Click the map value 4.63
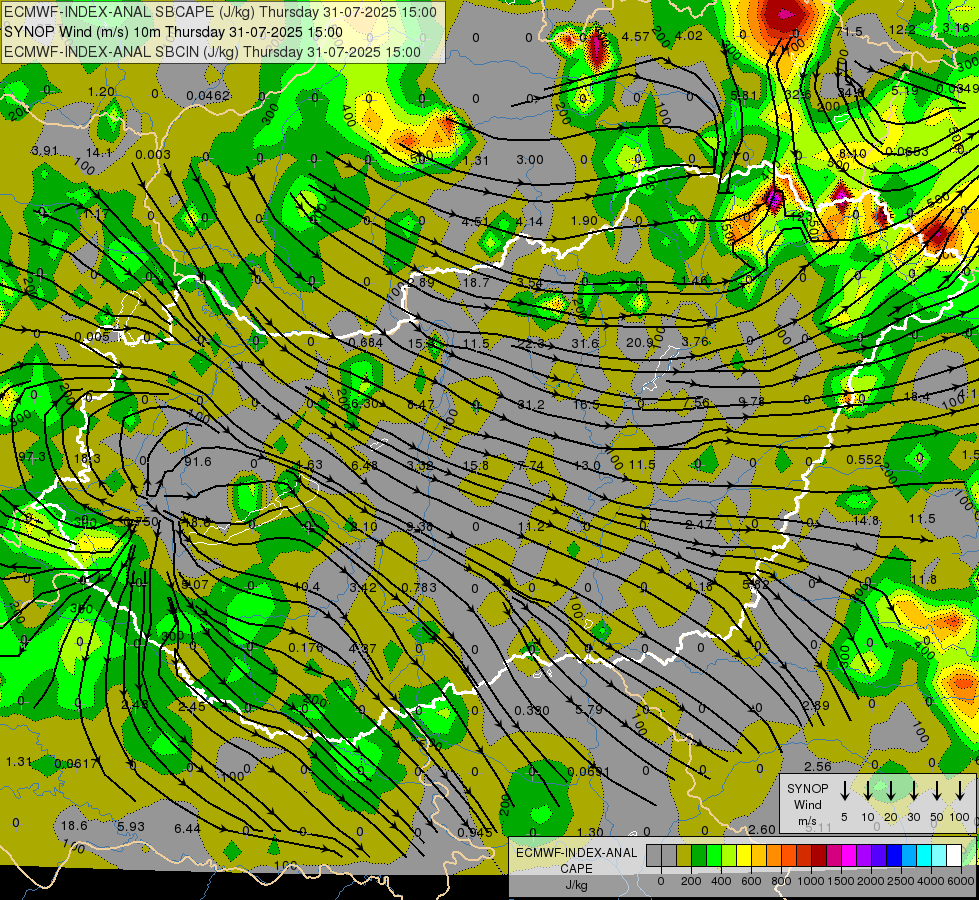 point(309,464)
